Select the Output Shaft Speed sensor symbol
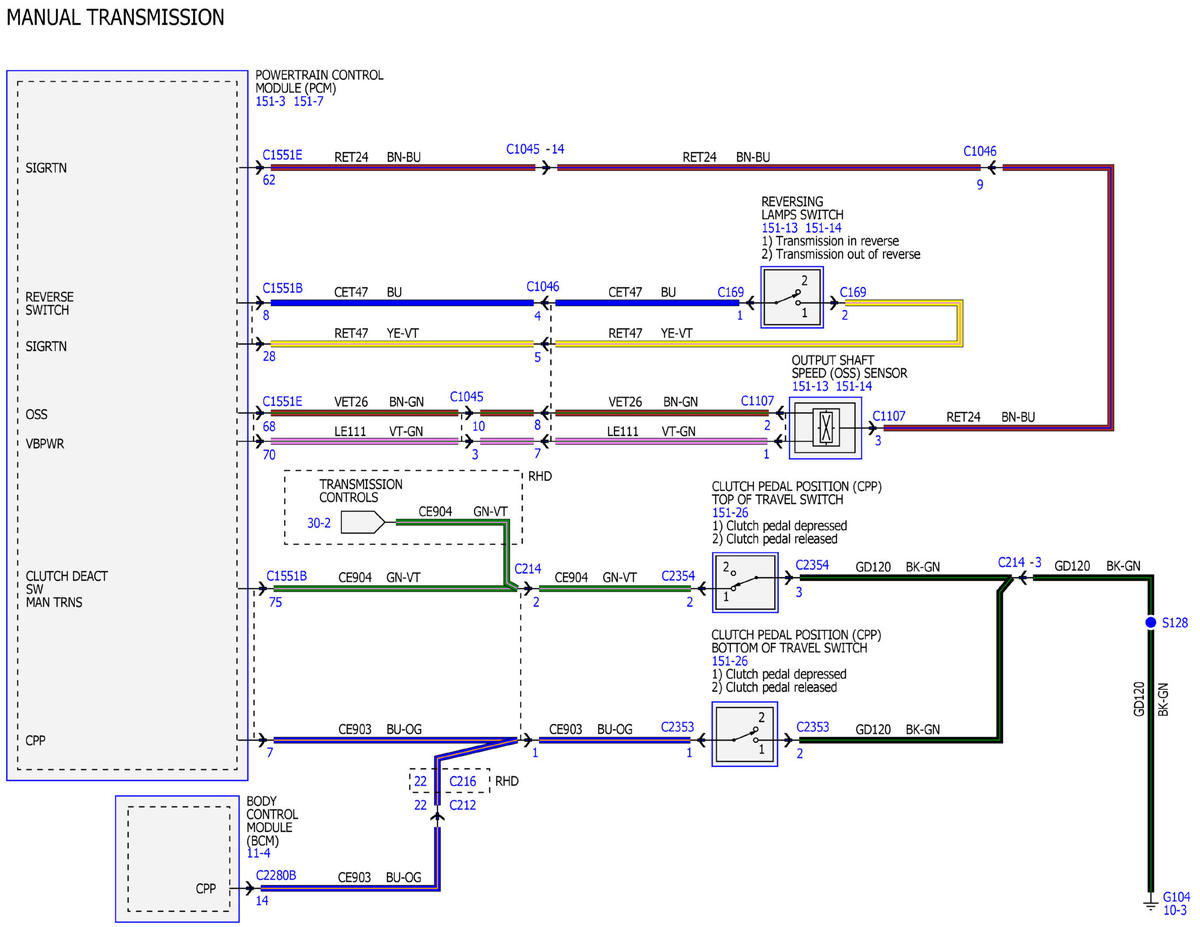This screenshot has height=927, width=1200. pos(825,428)
